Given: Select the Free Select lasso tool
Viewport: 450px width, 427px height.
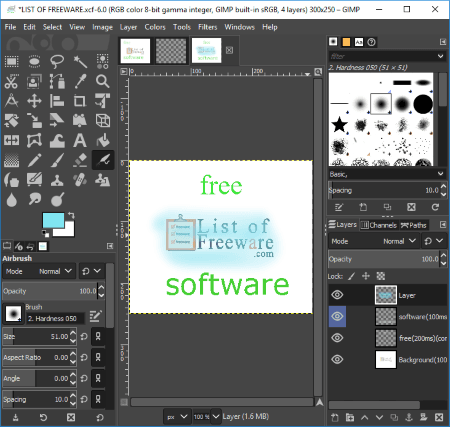Looking at the screenshot, I should tap(57, 61).
